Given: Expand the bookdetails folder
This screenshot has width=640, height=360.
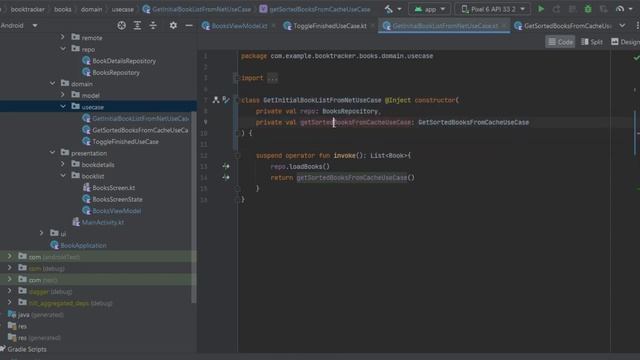Looking at the screenshot, I should [62, 164].
